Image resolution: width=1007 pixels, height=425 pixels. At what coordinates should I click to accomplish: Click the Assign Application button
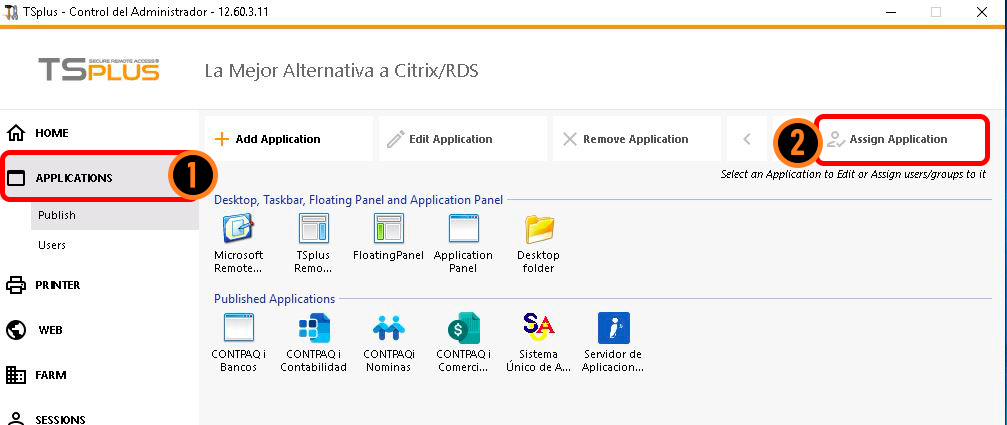900,139
